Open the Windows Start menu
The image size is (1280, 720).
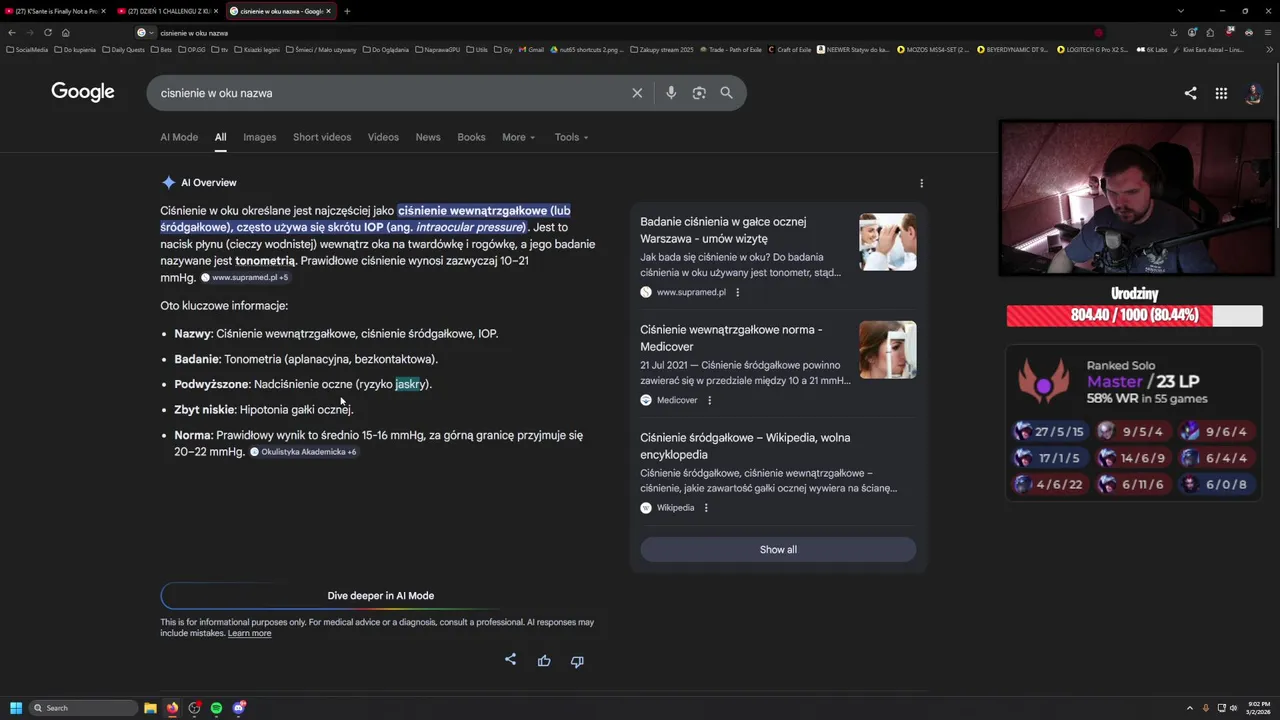[x=16, y=708]
